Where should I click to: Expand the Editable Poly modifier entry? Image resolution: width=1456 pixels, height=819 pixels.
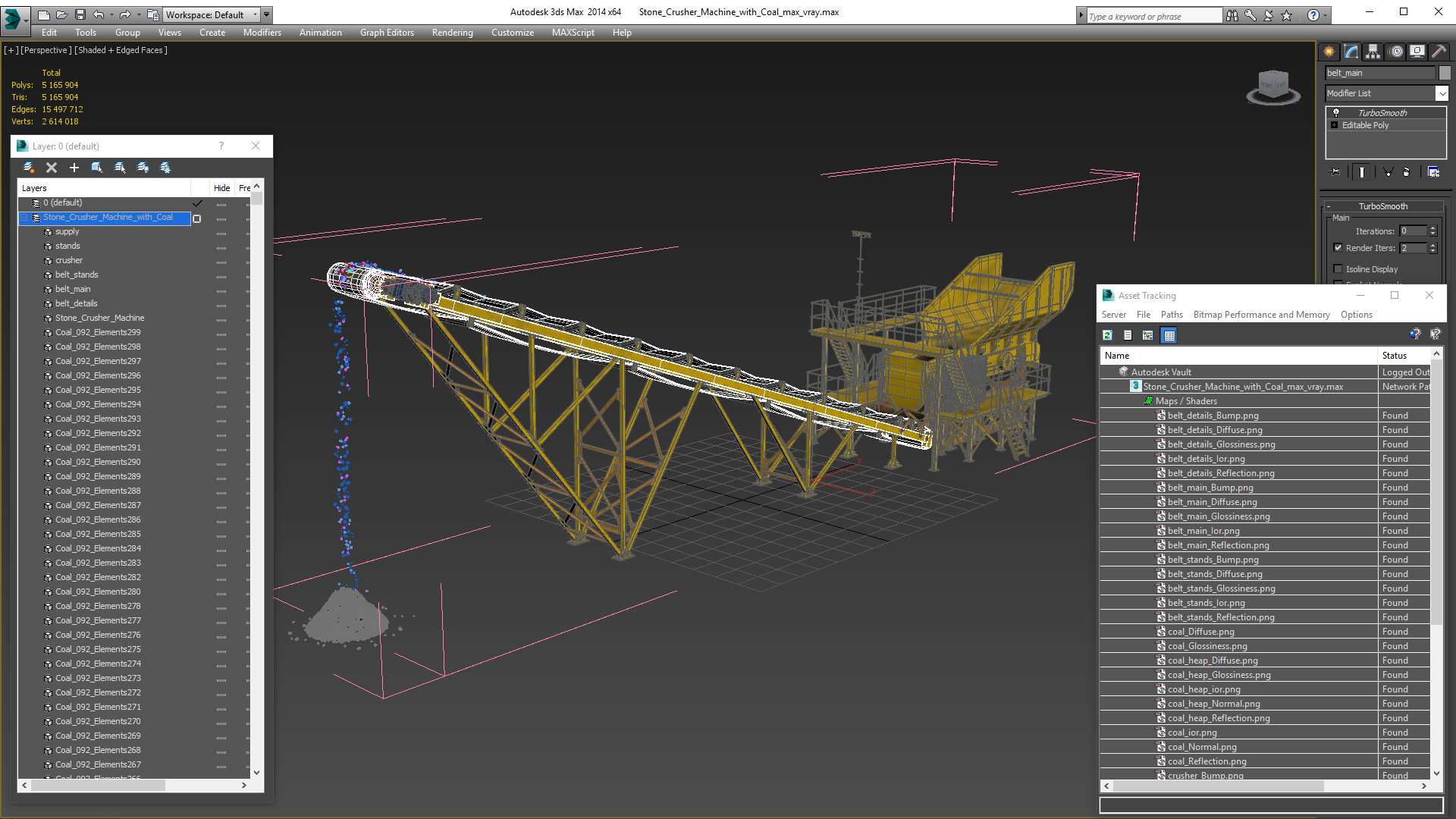point(1335,125)
